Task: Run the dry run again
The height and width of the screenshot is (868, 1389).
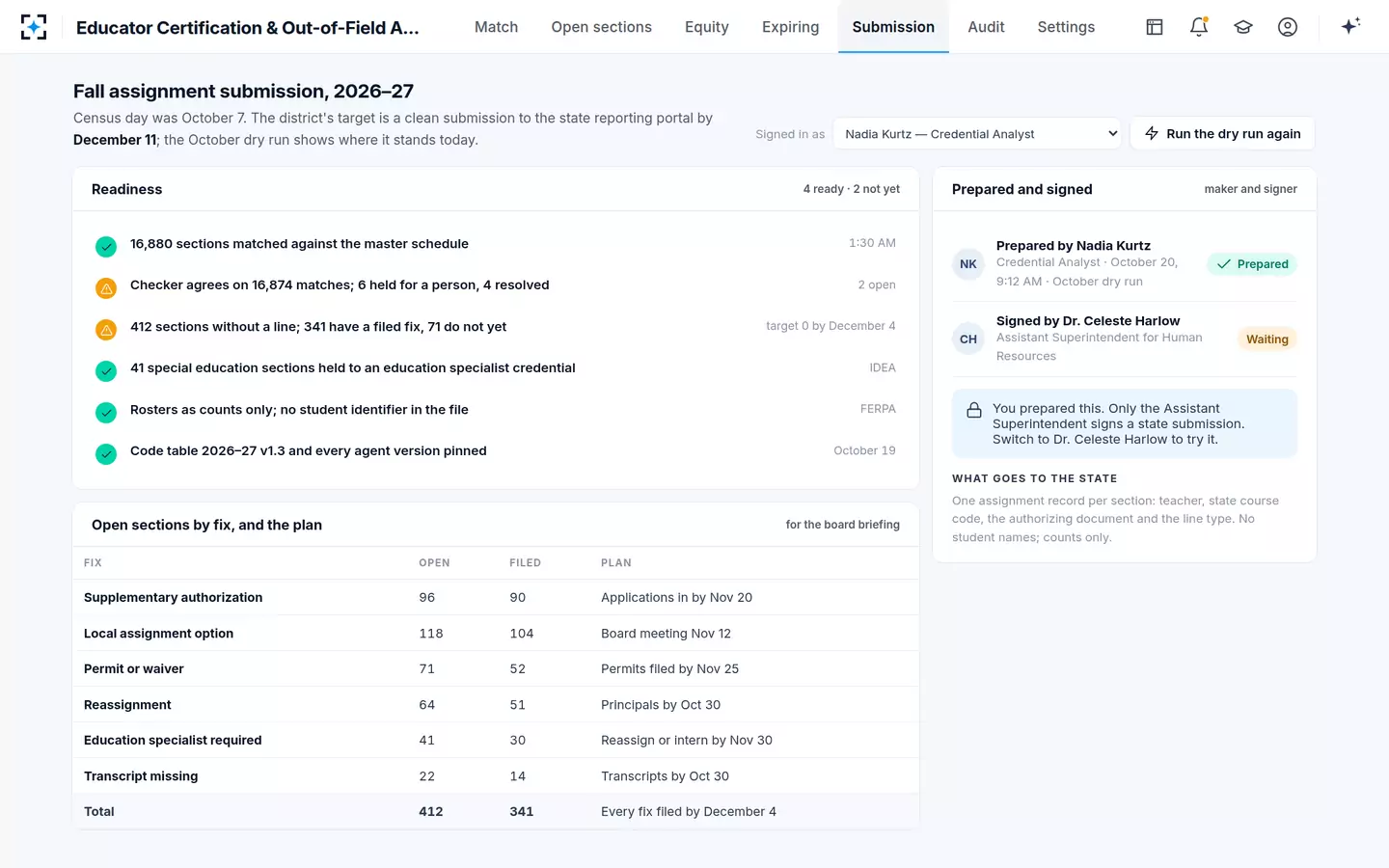Action: click(x=1222, y=134)
